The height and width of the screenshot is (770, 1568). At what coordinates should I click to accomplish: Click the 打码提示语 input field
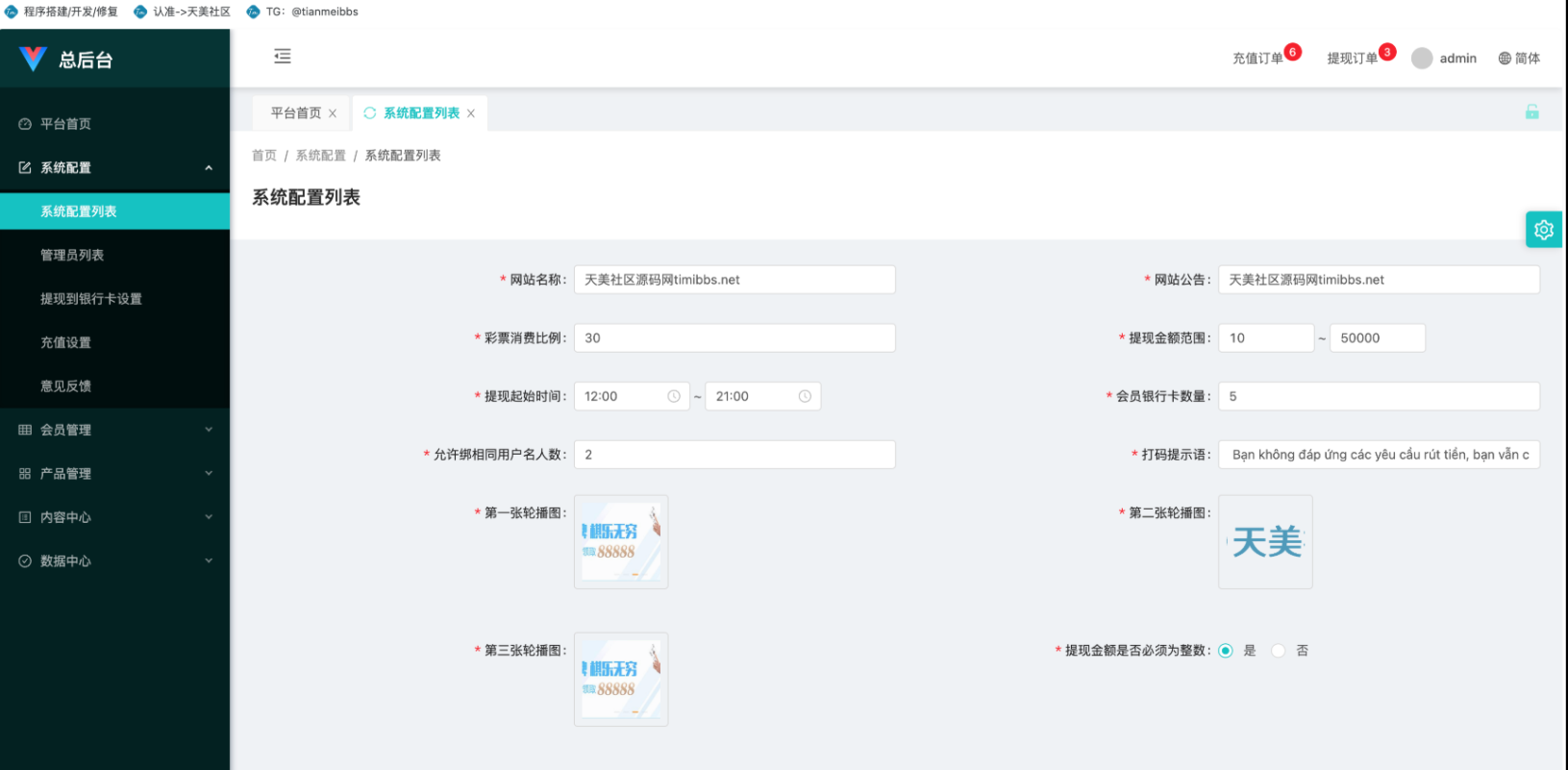coord(1379,455)
